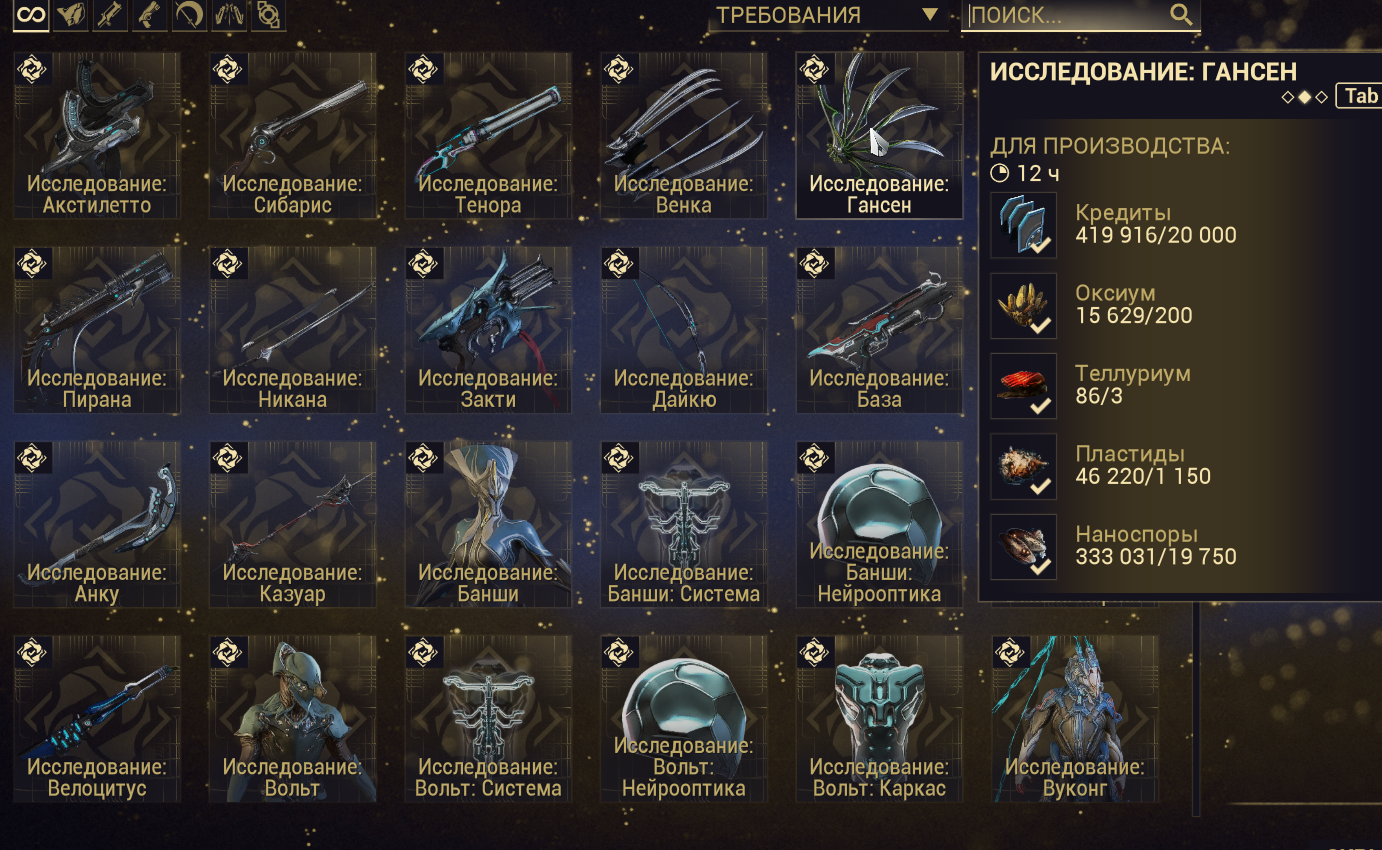The image size is (1382, 850).
Task: Click the Теллуриум resource icon
Action: 1023,386
